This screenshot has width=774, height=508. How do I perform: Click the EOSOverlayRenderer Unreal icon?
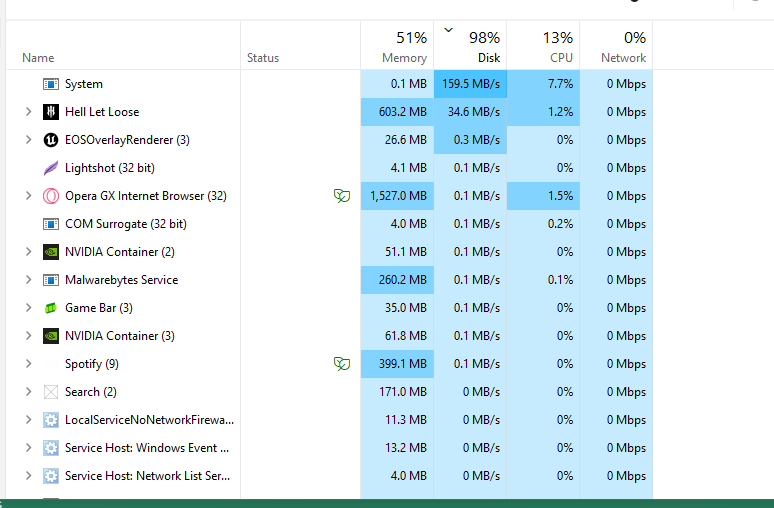[x=51, y=140]
